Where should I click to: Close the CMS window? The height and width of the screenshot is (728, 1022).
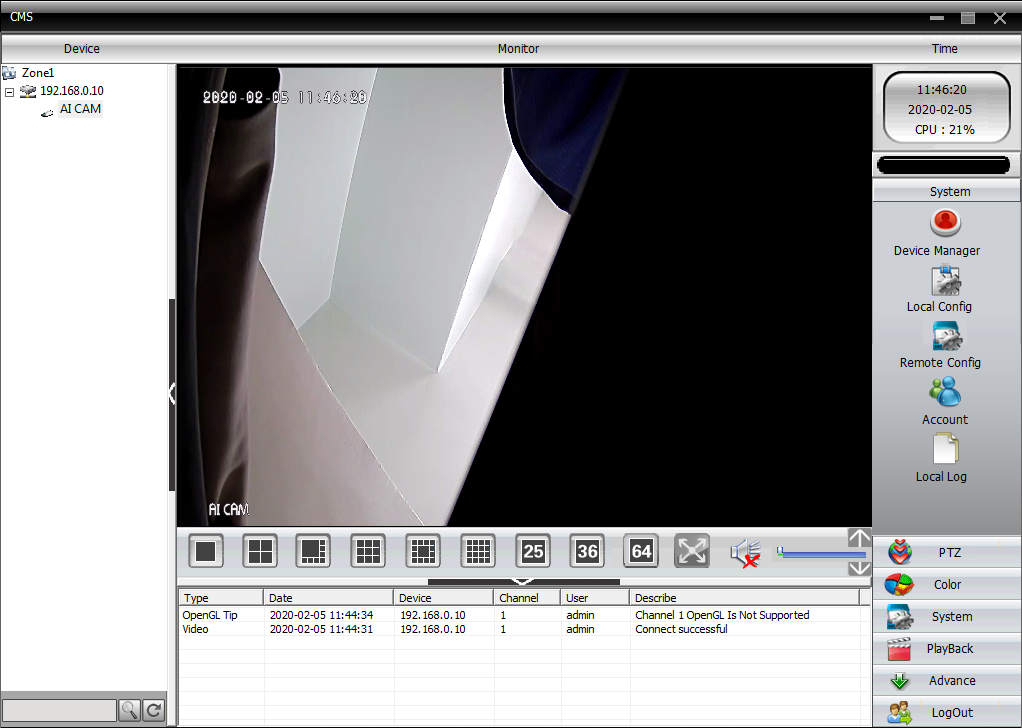(1000, 18)
